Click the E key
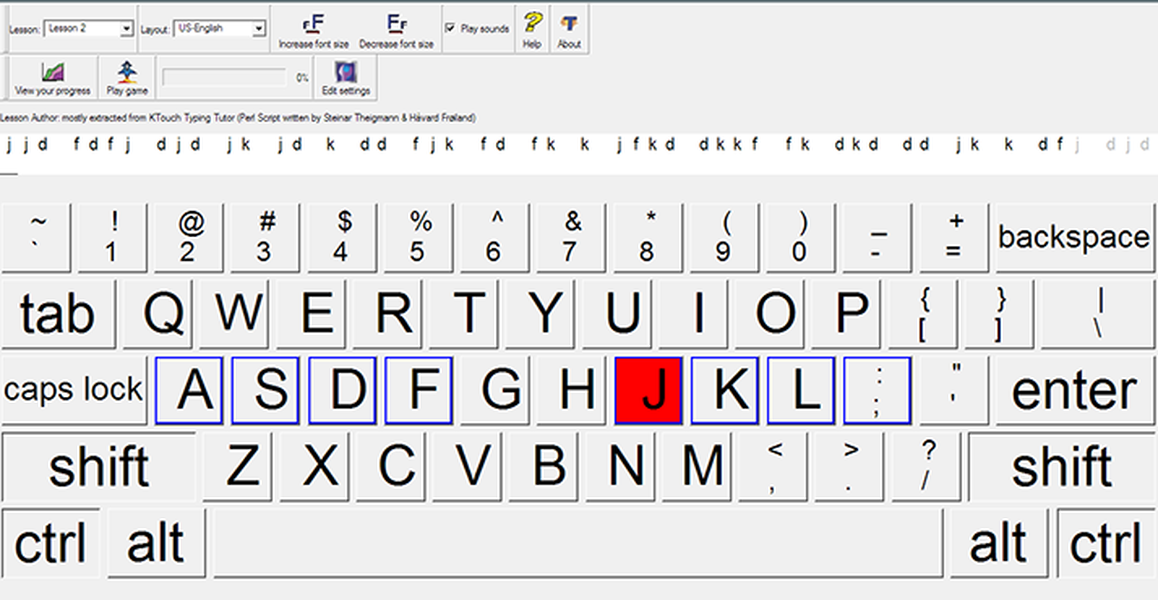The height and width of the screenshot is (600, 1158). 310,314
